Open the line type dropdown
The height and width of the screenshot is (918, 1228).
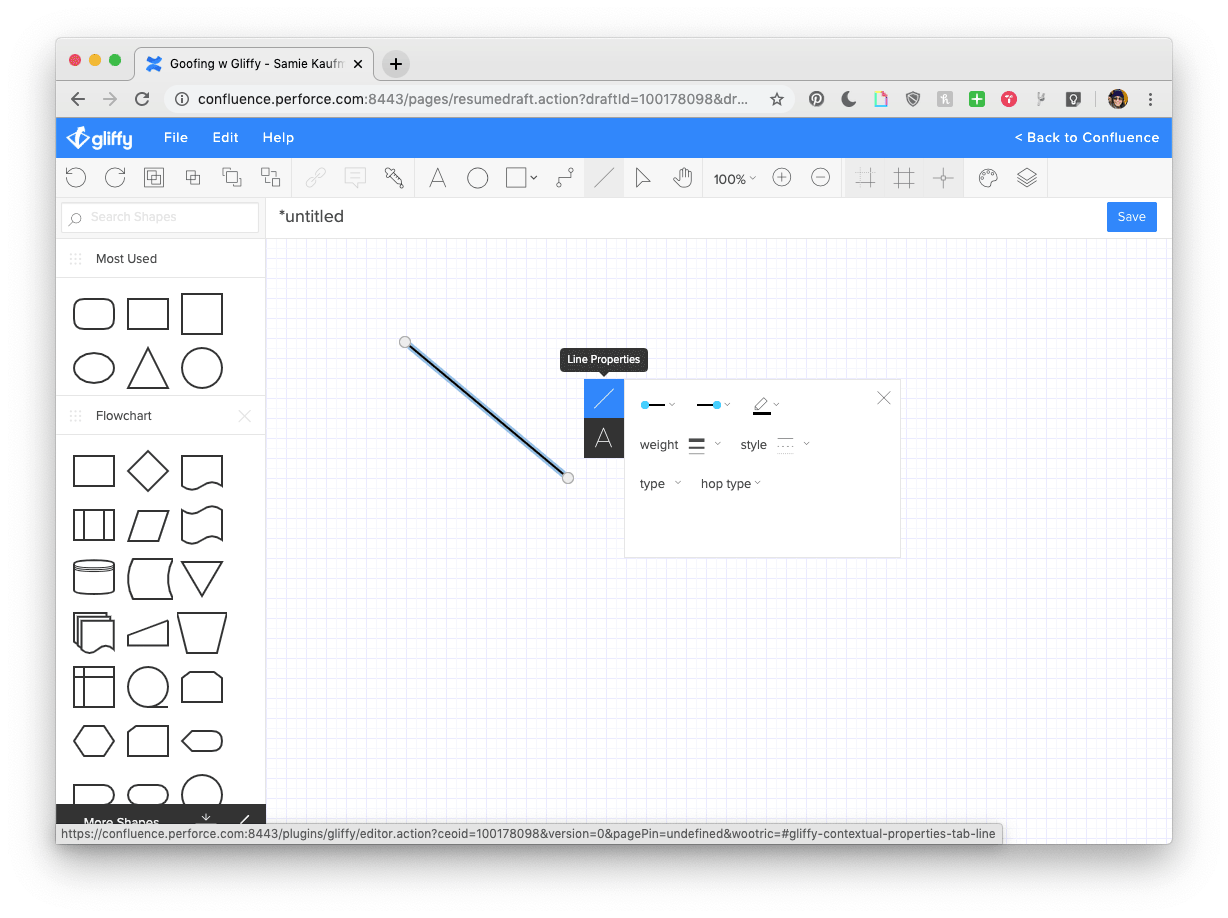[660, 484]
